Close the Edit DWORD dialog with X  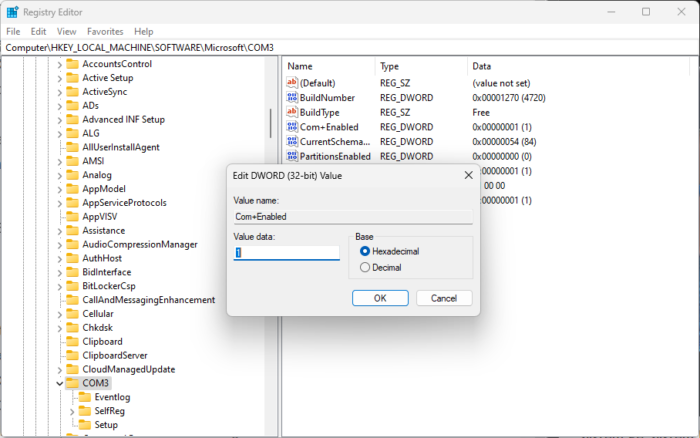click(x=468, y=175)
